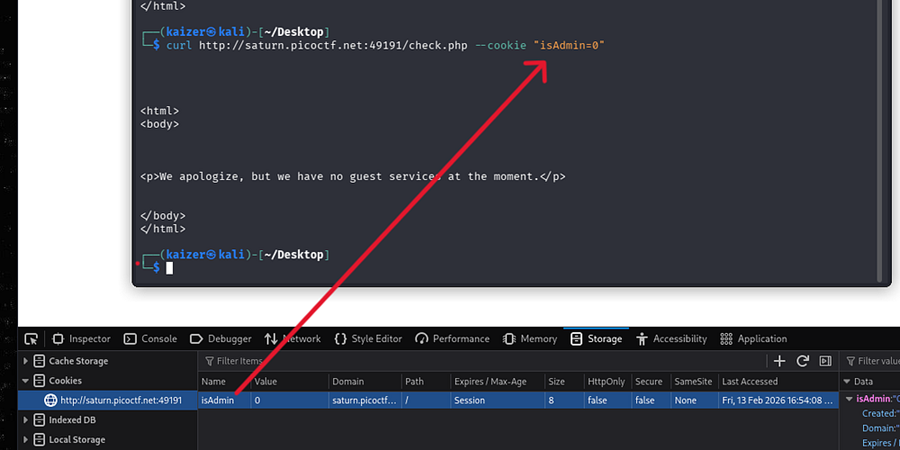The width and height of the screenshot is (900, 450).
Task: Collapse the Cookies tree section
Action: pos(26,381)
